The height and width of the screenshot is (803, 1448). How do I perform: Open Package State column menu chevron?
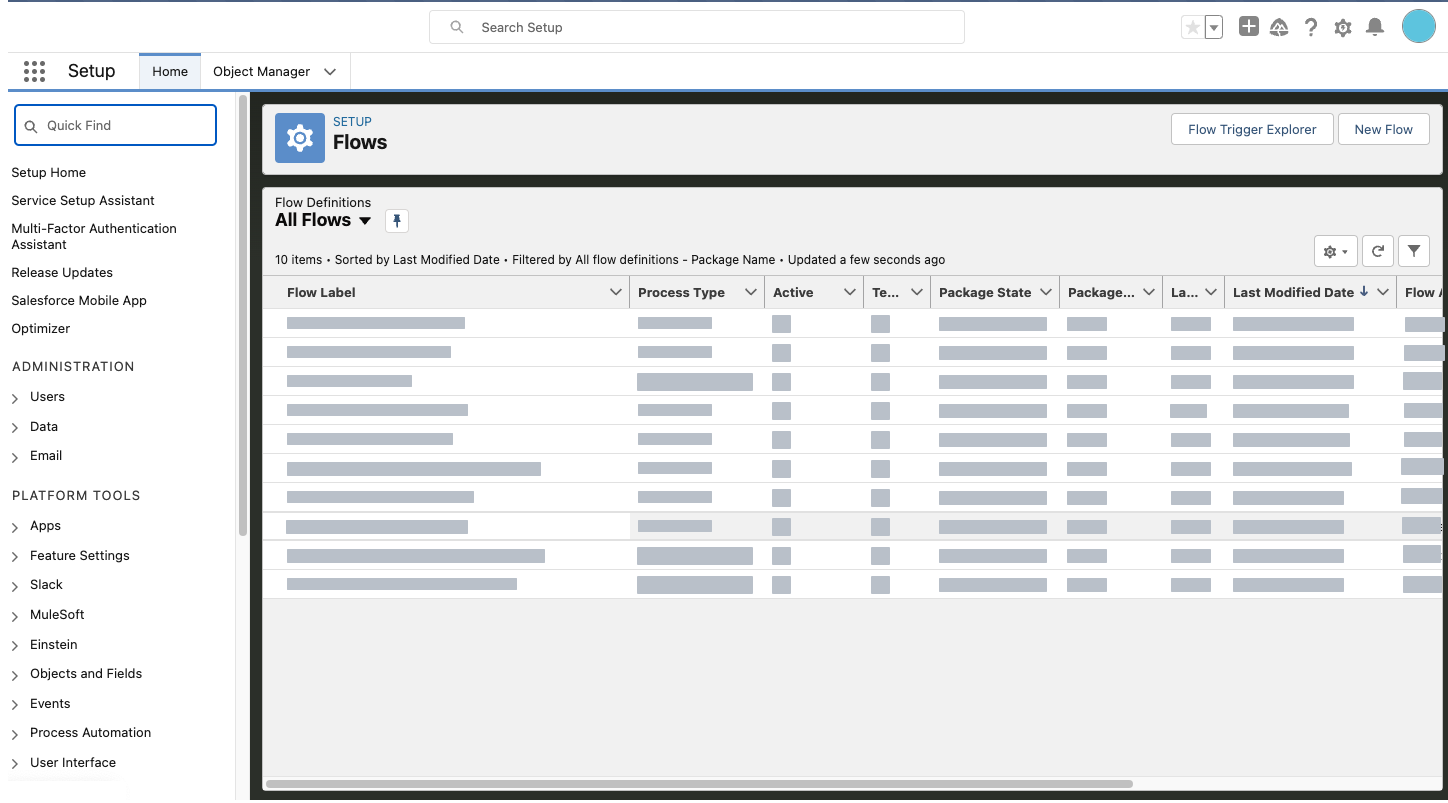tap(1046, 292)
